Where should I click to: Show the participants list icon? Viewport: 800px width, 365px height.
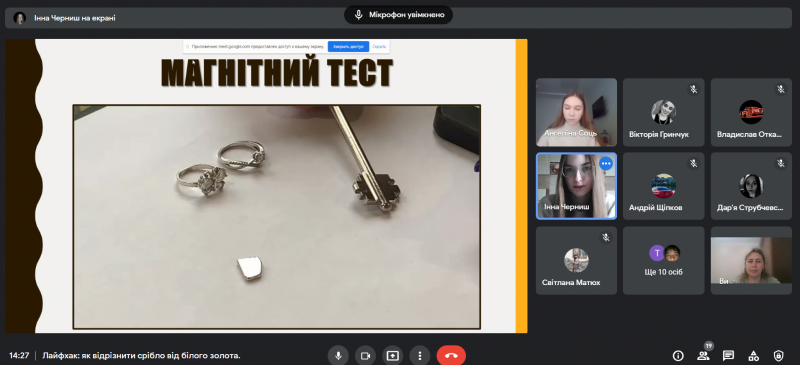703,355
